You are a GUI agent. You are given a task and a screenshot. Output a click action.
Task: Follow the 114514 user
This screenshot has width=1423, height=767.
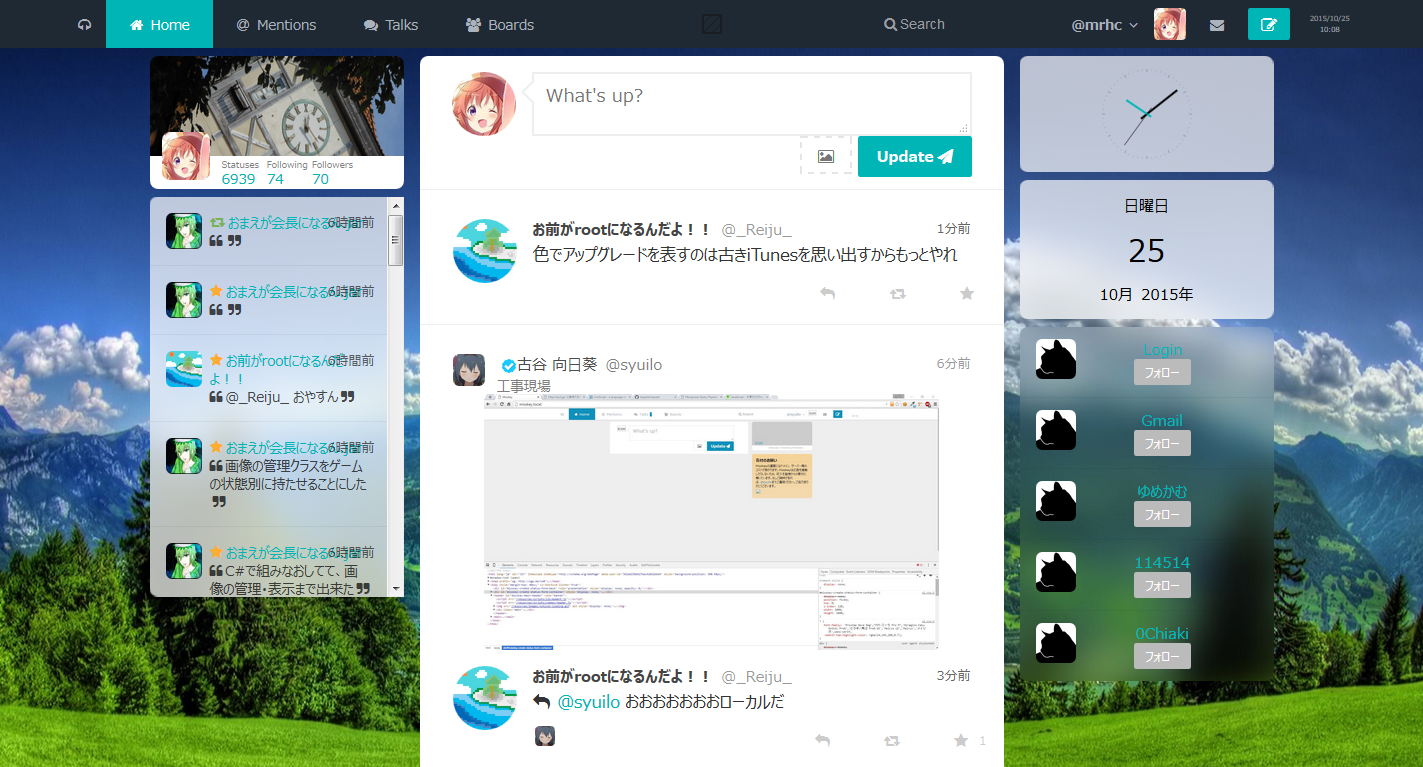click(x=1162, y=585)
